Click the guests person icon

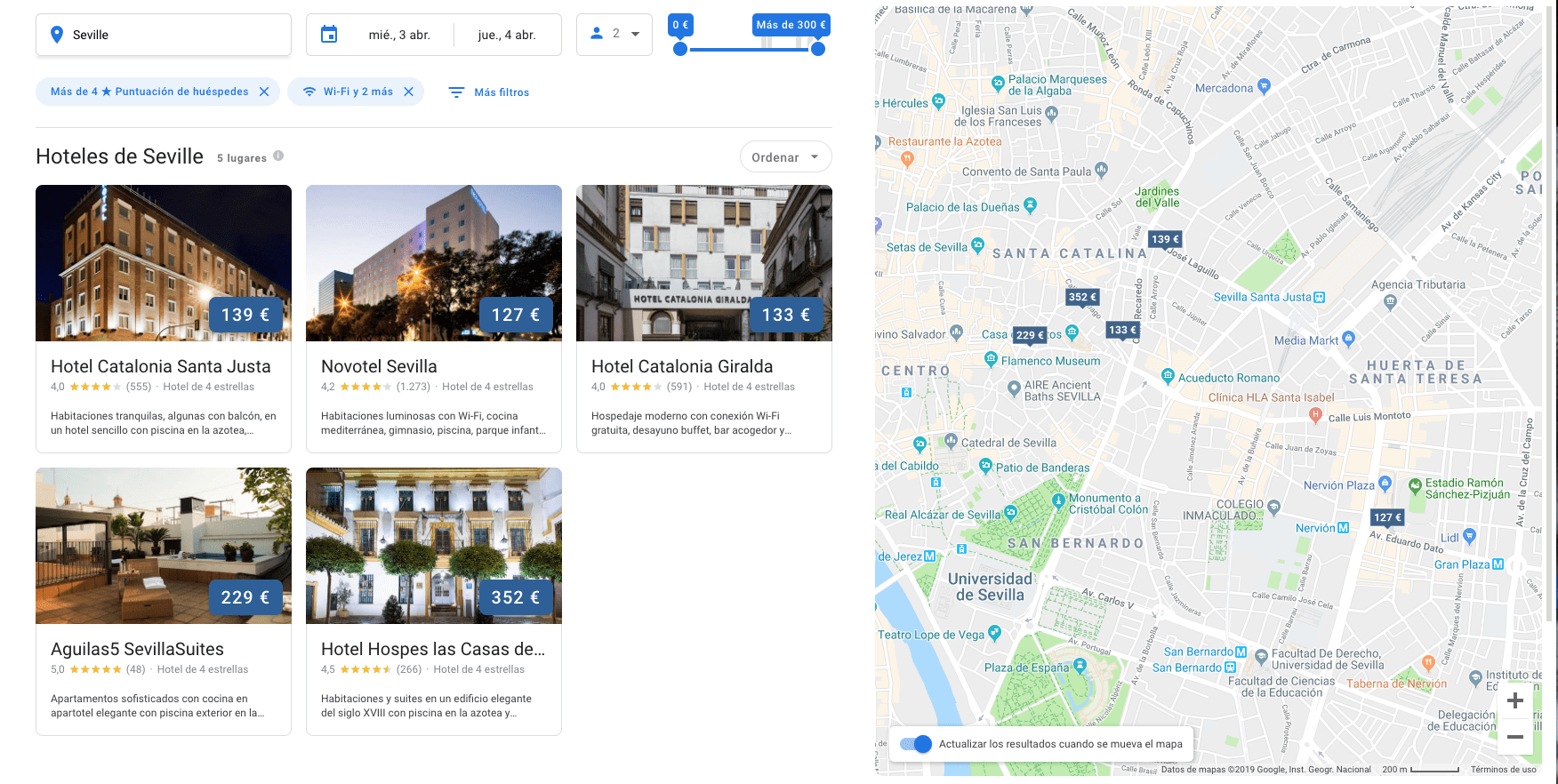(597, 34)
